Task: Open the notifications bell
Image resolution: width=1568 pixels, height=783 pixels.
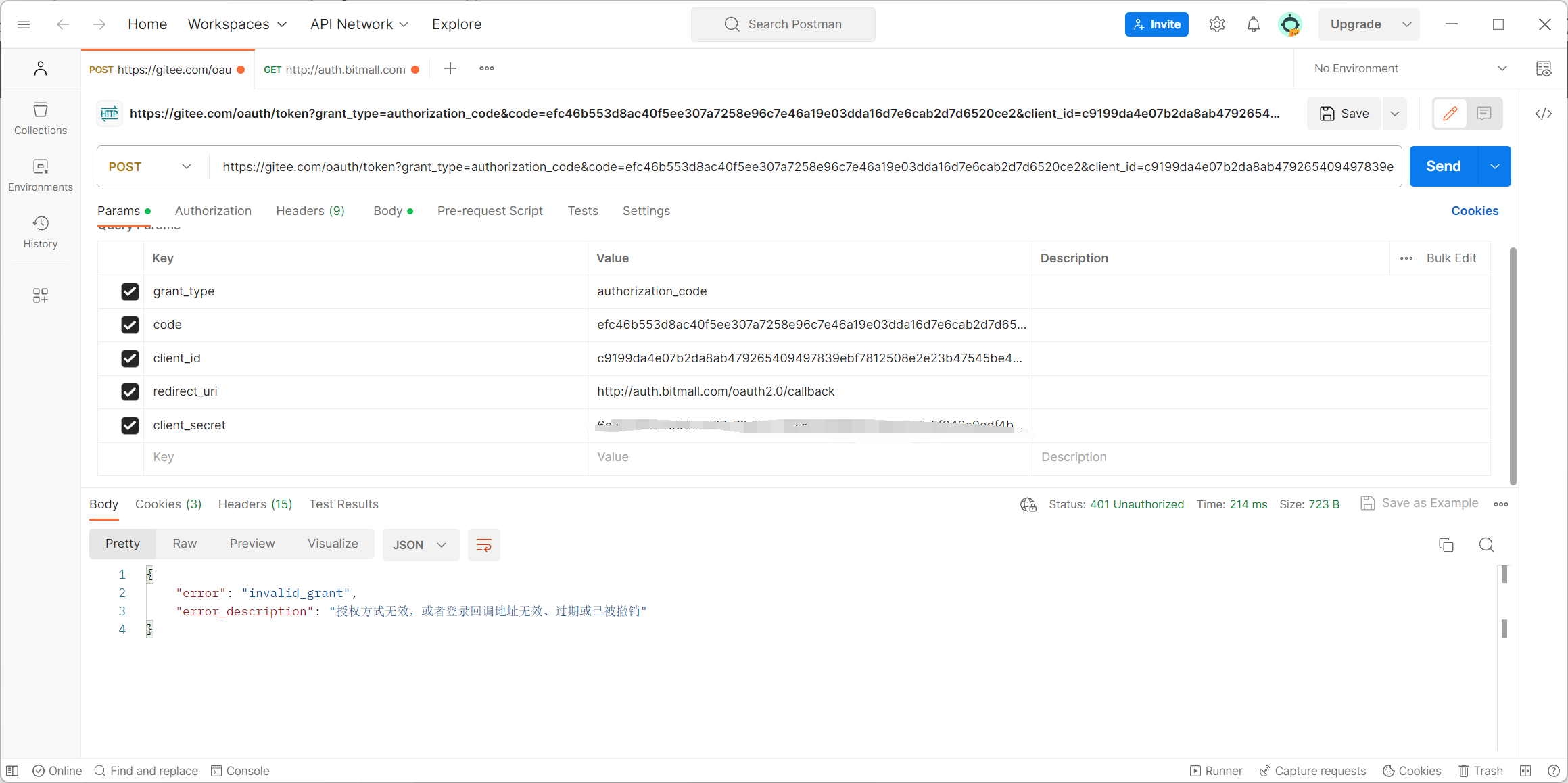Action: tap(1253, 24)
